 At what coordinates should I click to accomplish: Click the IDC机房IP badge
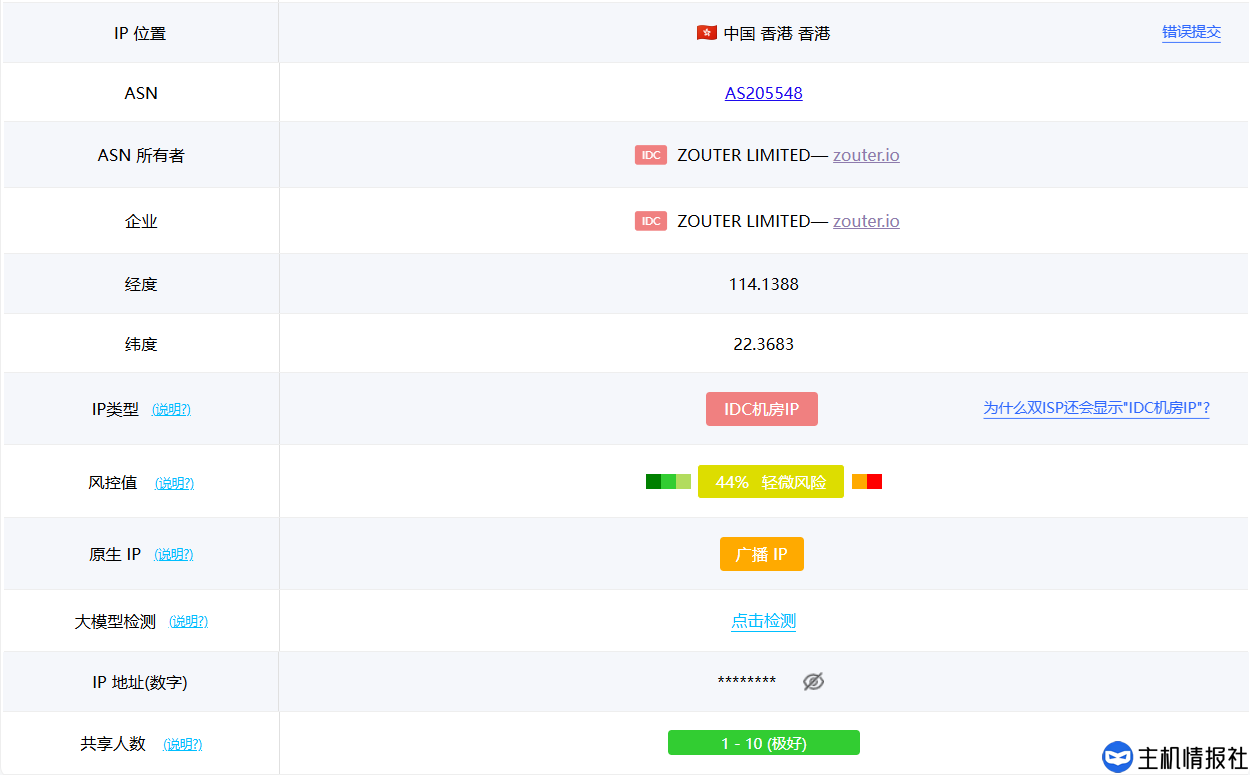click(x=762, y=409)
